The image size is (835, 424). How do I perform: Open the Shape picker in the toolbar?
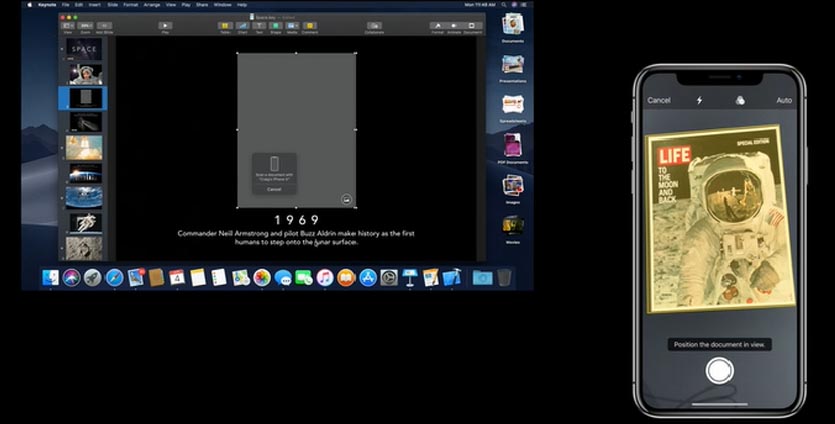tap(275, 26)
